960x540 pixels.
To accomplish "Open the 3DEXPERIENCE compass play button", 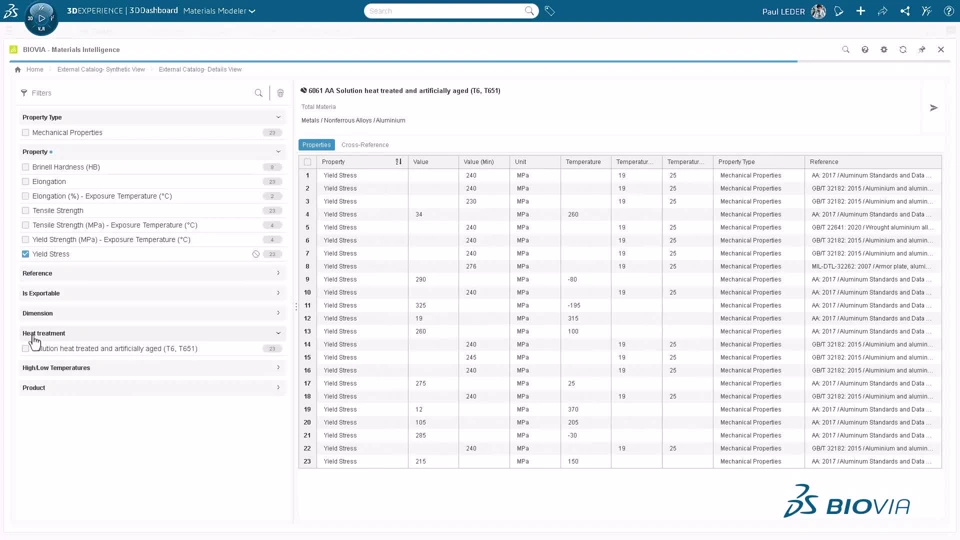I will click(41, 18).
